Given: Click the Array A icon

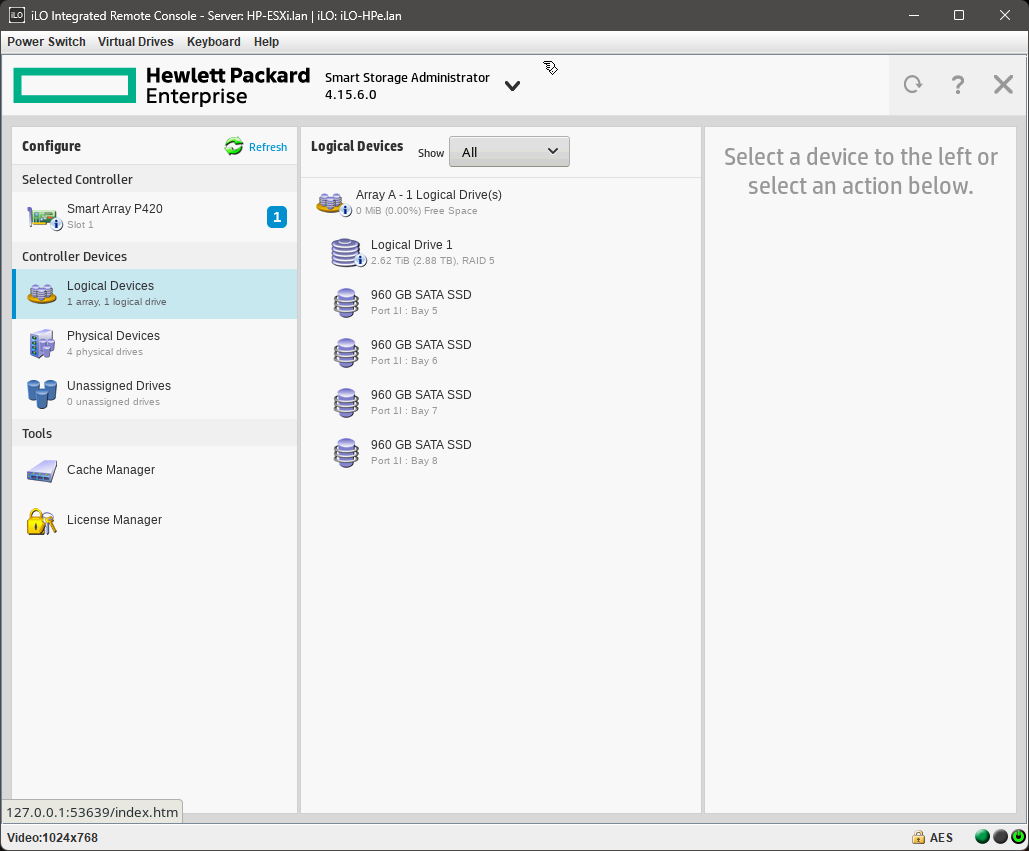Looking at the screenshot, I should click(332, 203).
